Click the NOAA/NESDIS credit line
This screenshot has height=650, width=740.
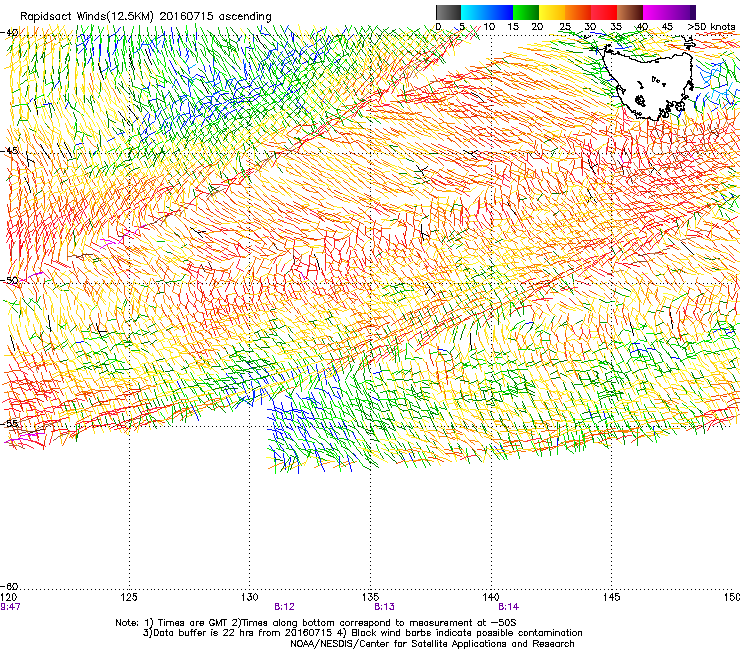[432, 644]
